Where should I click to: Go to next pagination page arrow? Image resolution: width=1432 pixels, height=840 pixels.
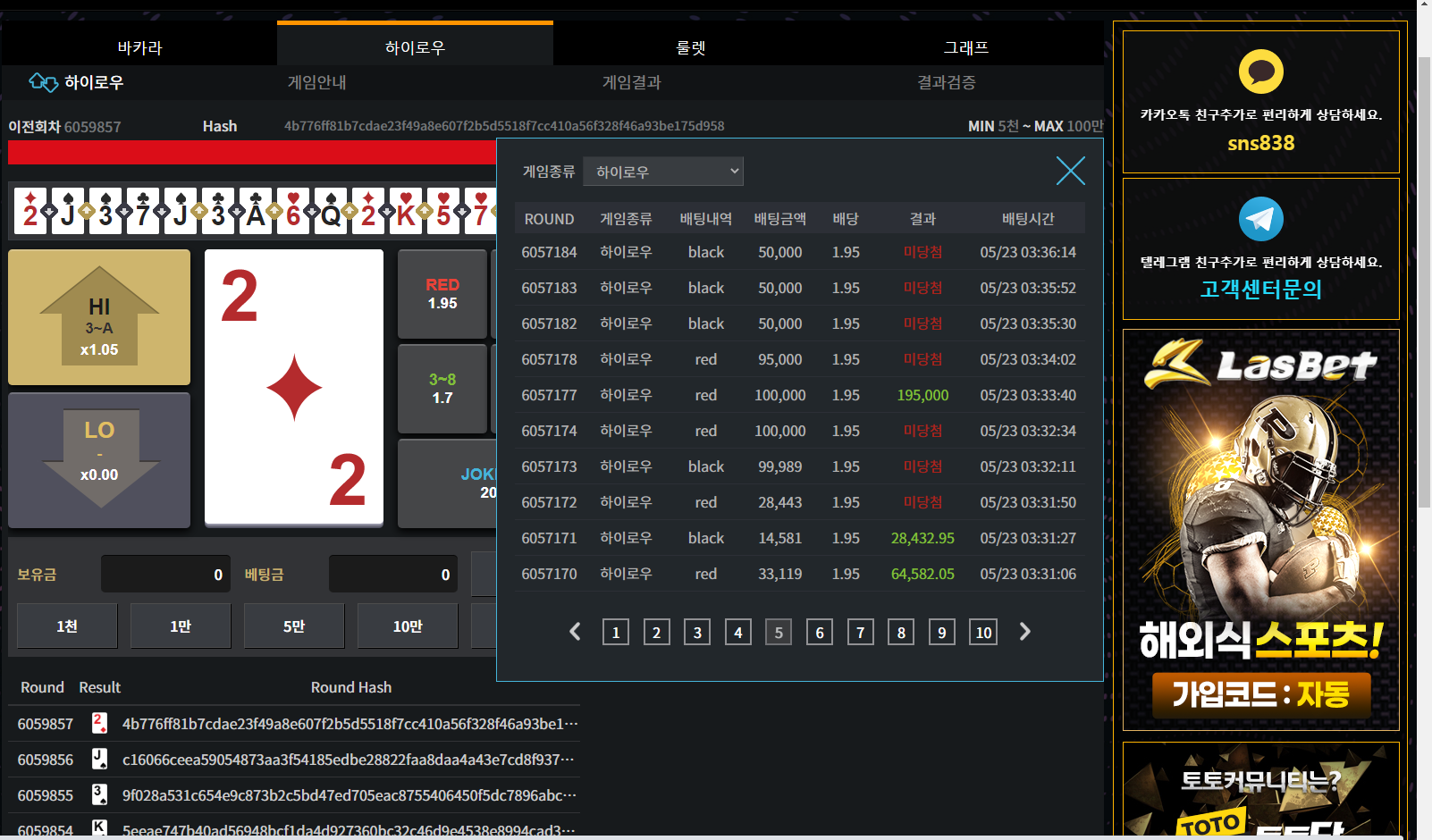pos(1025,632)
